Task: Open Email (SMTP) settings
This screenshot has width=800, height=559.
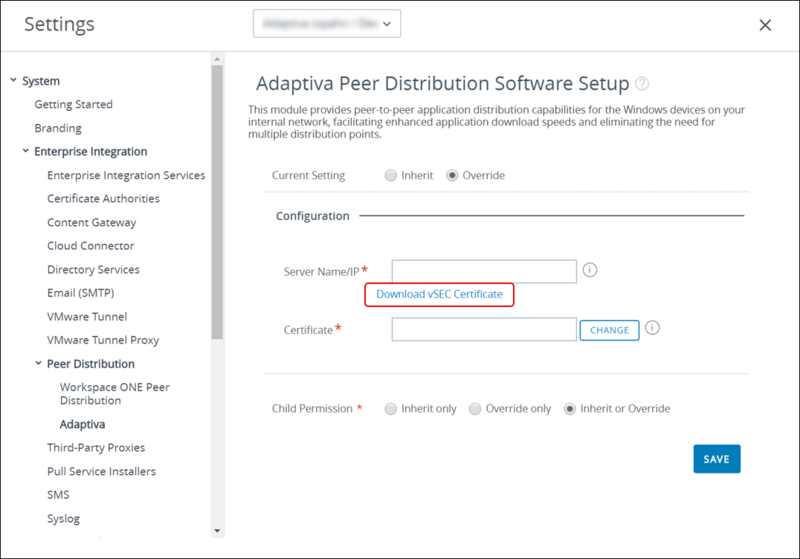Action: (x=81, y=293)
